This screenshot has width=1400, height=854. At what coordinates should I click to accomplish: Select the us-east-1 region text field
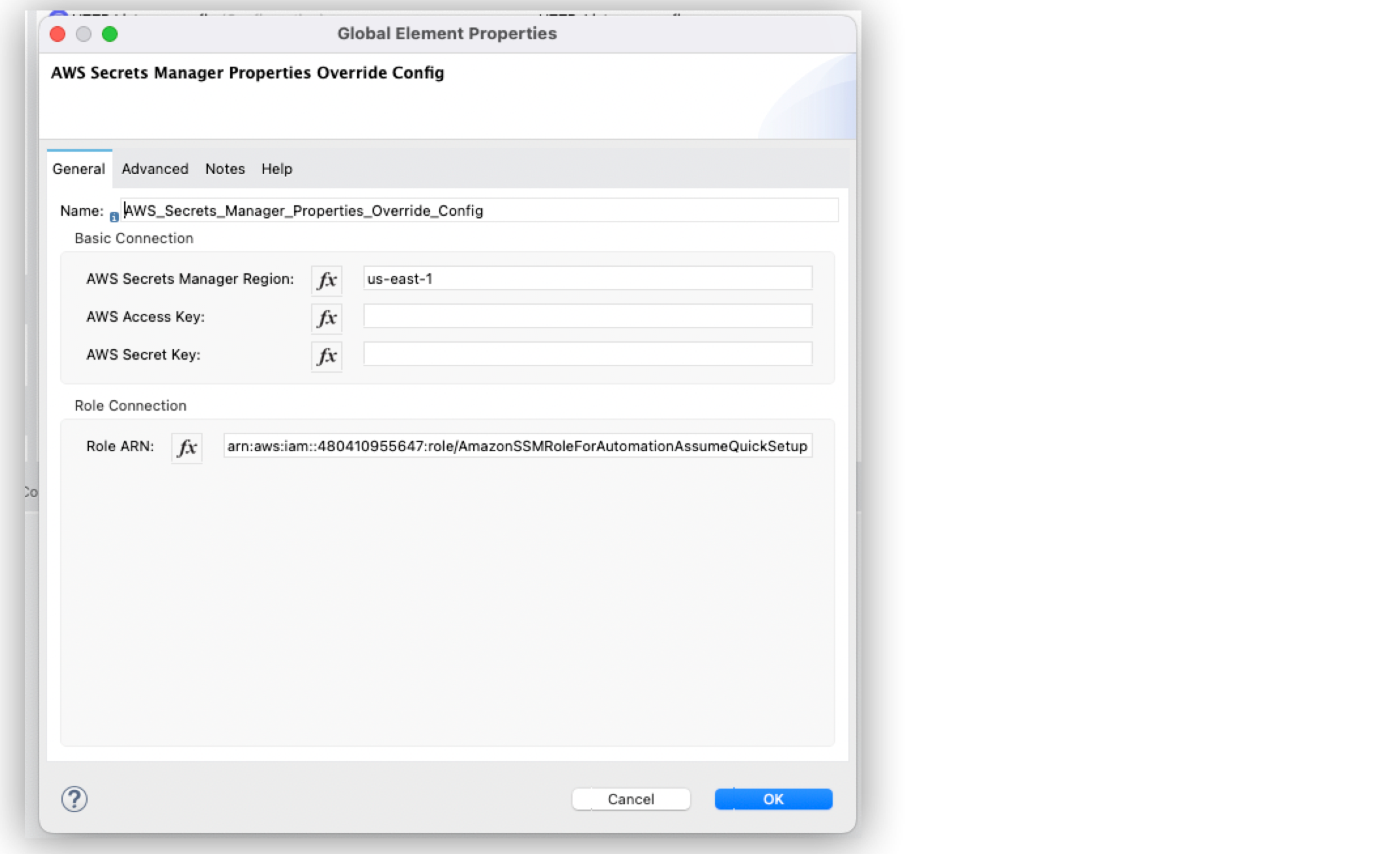click(x=586, y=278)
